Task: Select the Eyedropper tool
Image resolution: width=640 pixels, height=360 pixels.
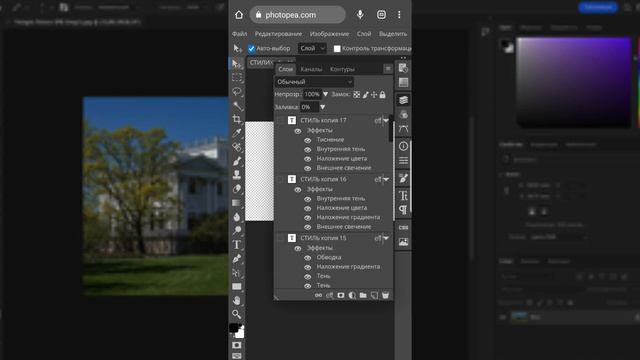Action: (237, 133)
